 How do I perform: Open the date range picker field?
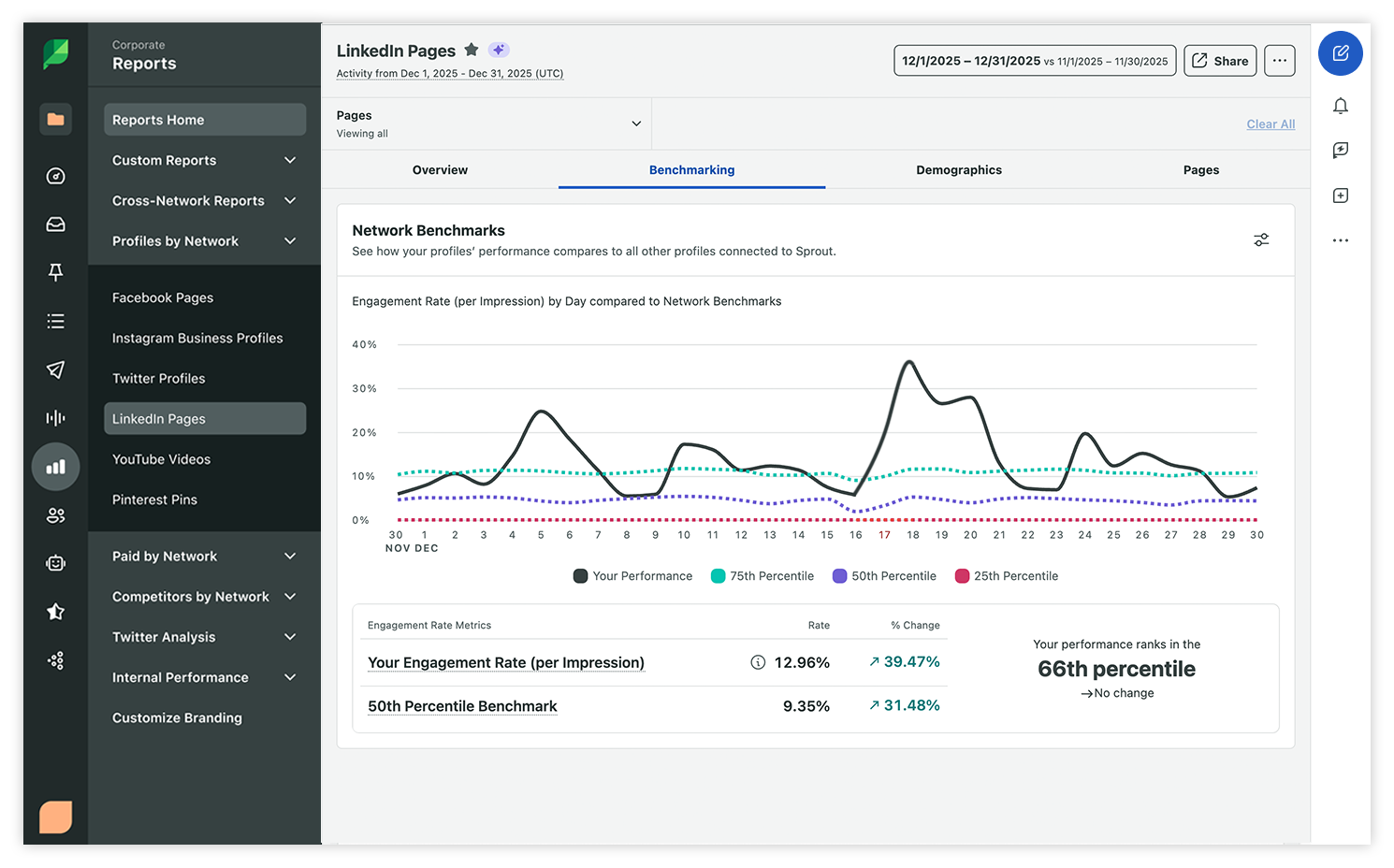(x=1035, y=60)
